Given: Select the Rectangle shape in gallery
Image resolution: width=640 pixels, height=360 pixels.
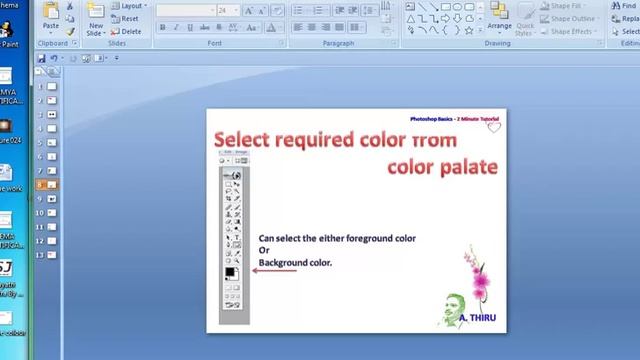Looking at the screenshot, I should pyautogui.click(x=446, y=7).
